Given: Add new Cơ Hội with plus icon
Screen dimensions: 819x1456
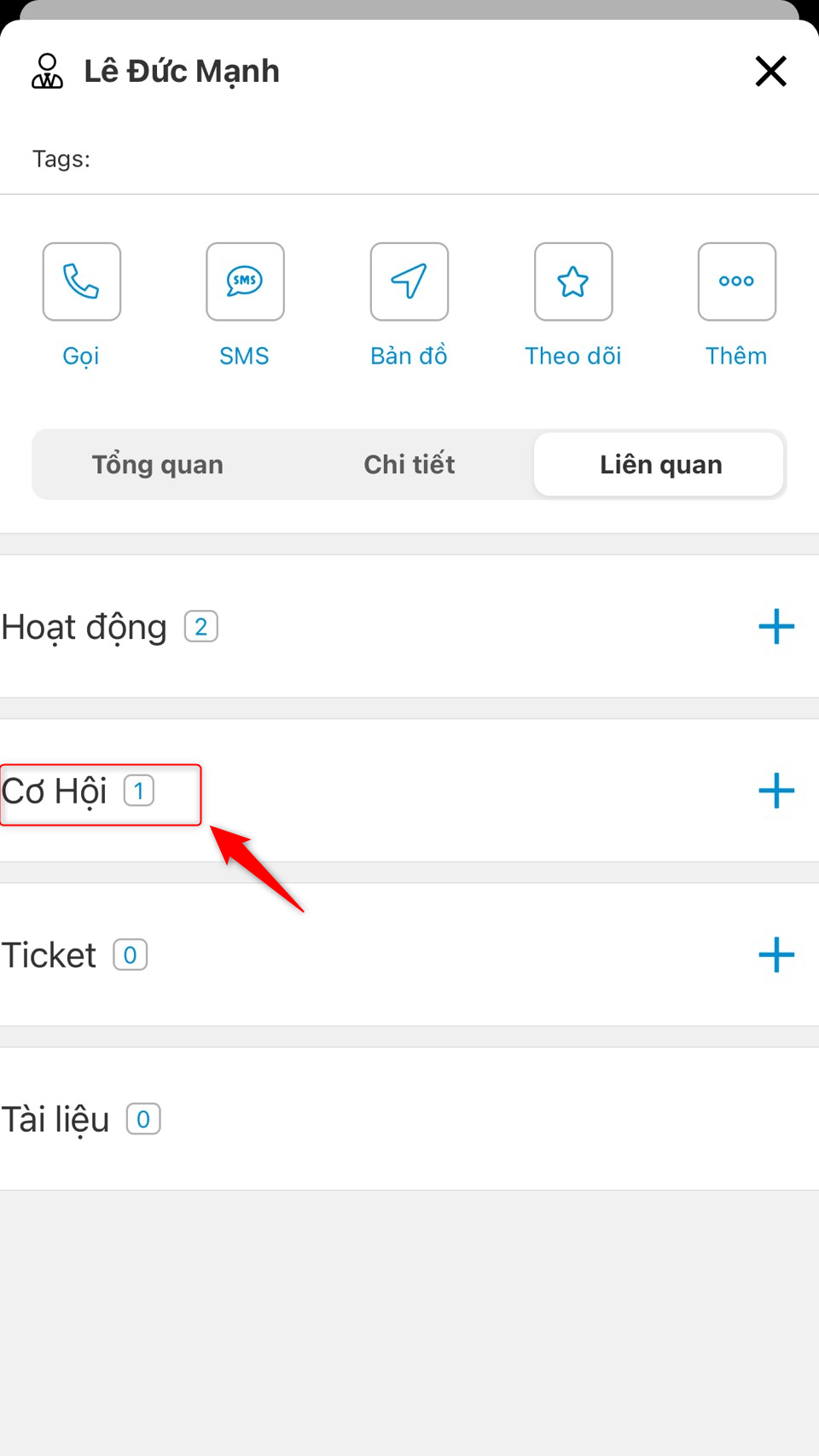Looking at the screenshot, I should (776, 791).
